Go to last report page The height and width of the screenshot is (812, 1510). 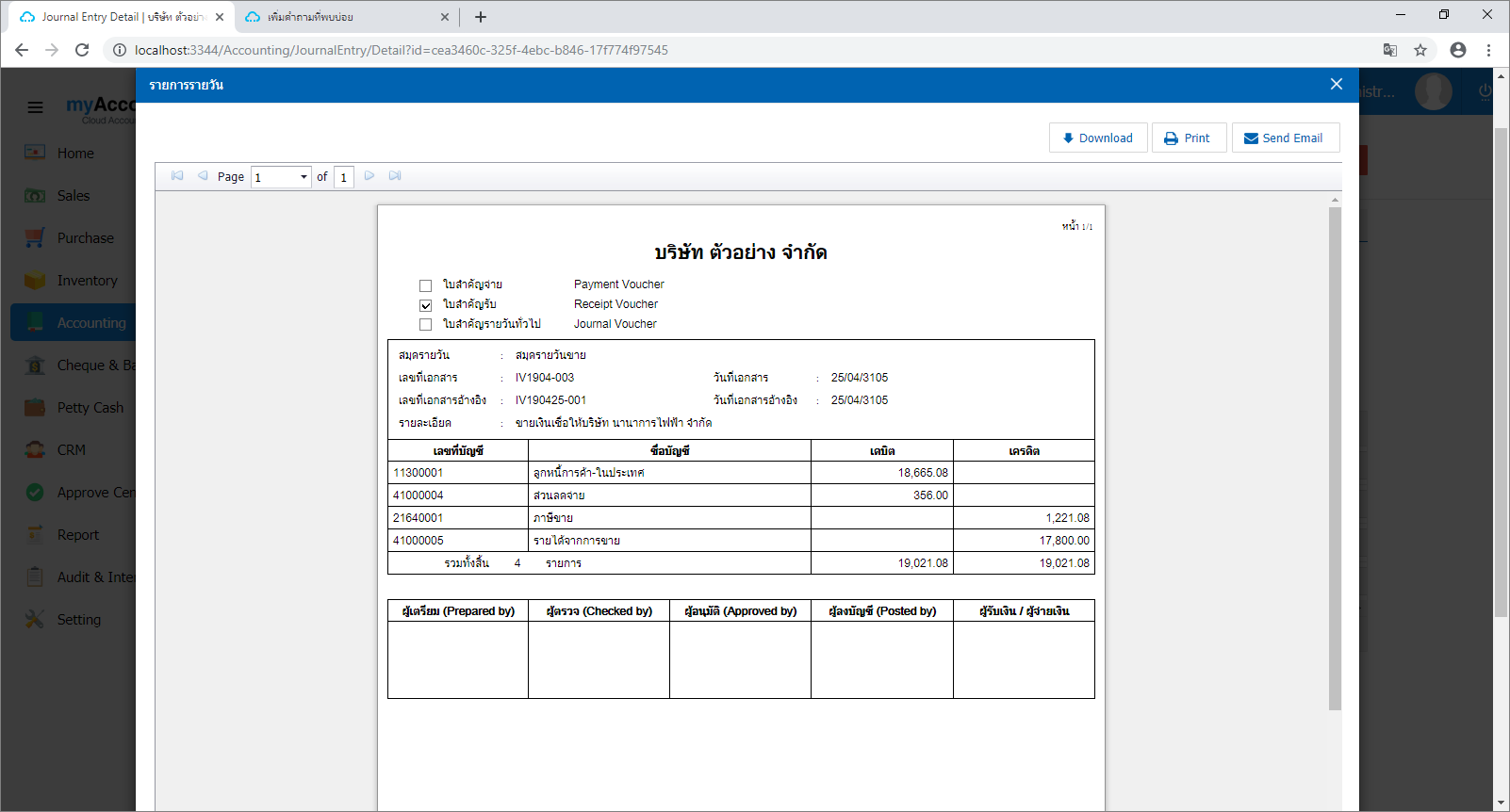(395, 176)
